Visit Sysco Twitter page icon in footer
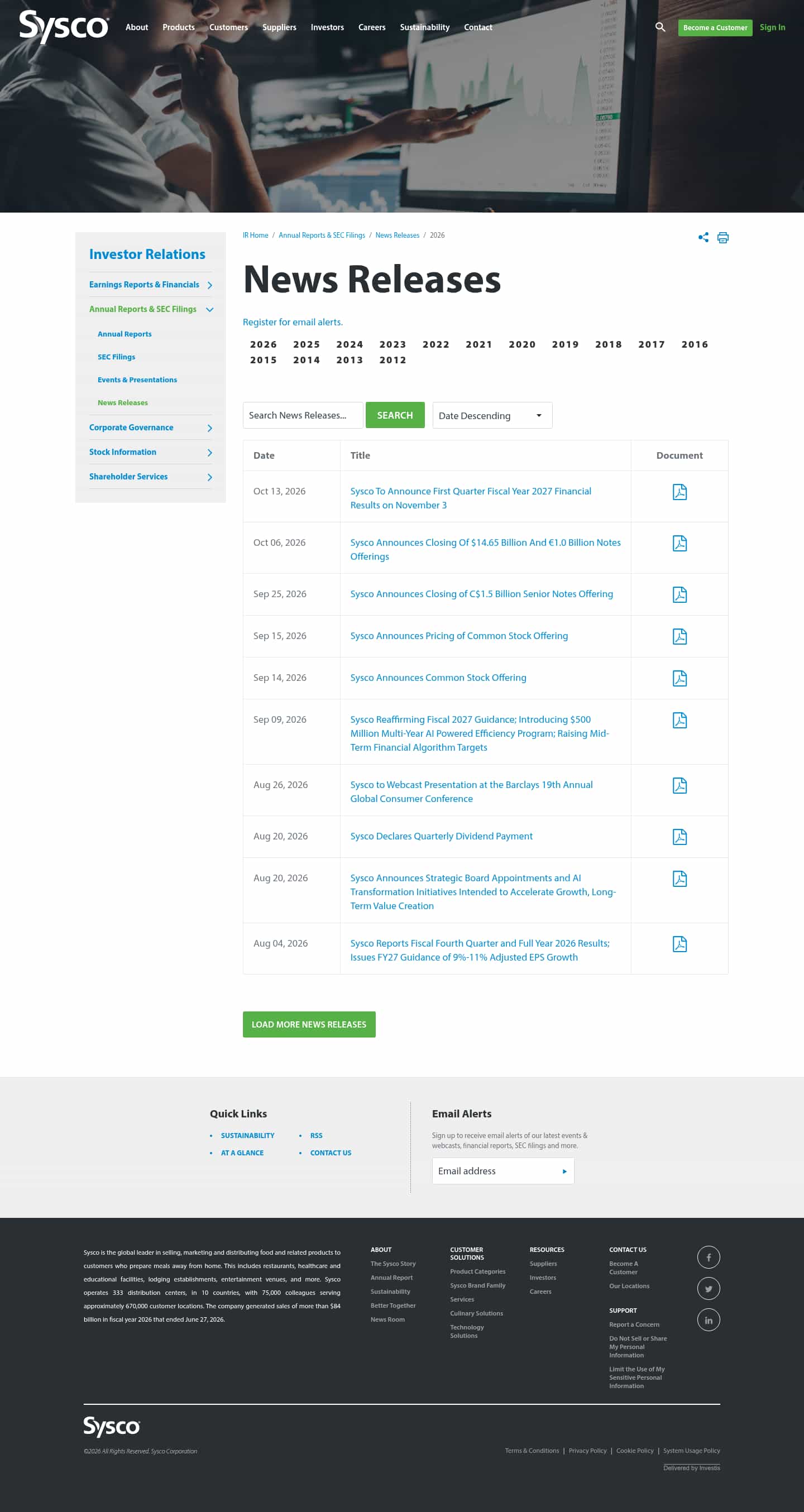The width and height of the screenshot is (804, 1512). (x=709, y=1289)
